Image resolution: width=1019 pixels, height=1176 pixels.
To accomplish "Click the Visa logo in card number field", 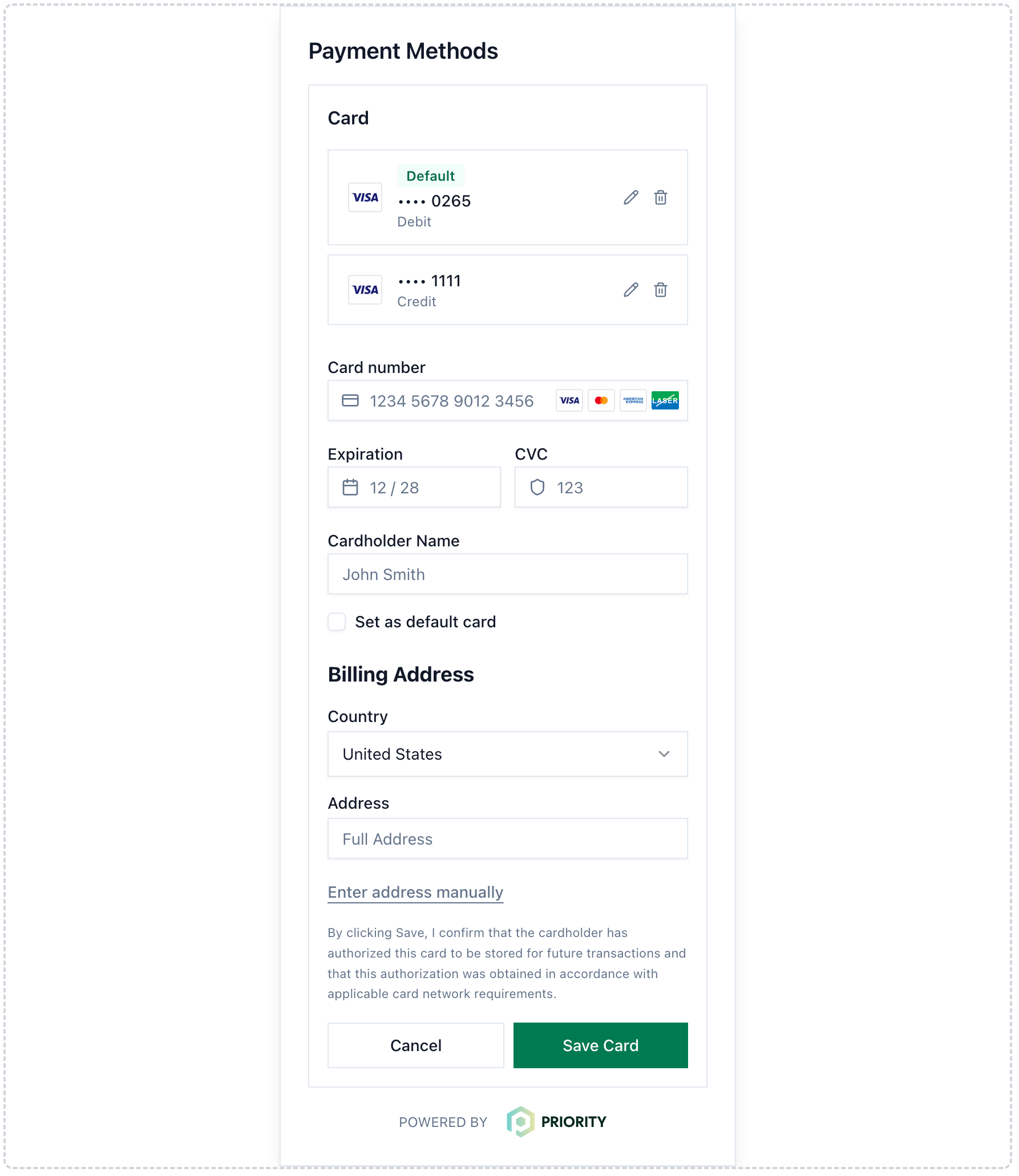I will [x=569, y=400].
